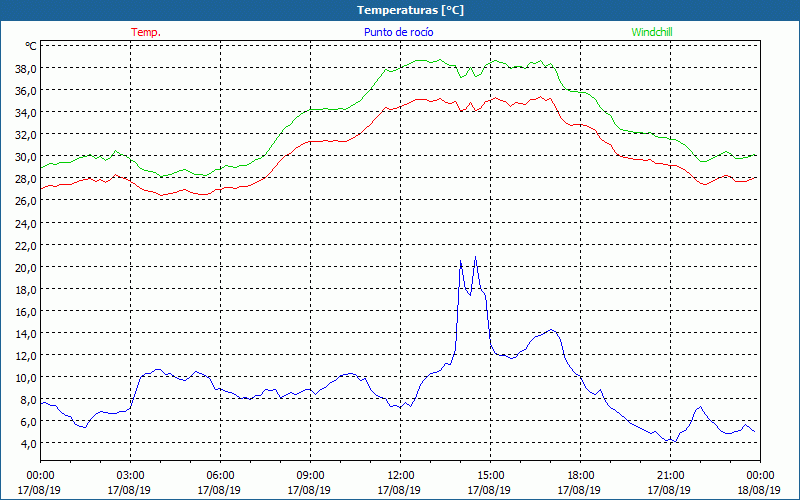
Task: Click the '30,0' y-axis value
Action: pyautogui.click(x=25, y=157)
